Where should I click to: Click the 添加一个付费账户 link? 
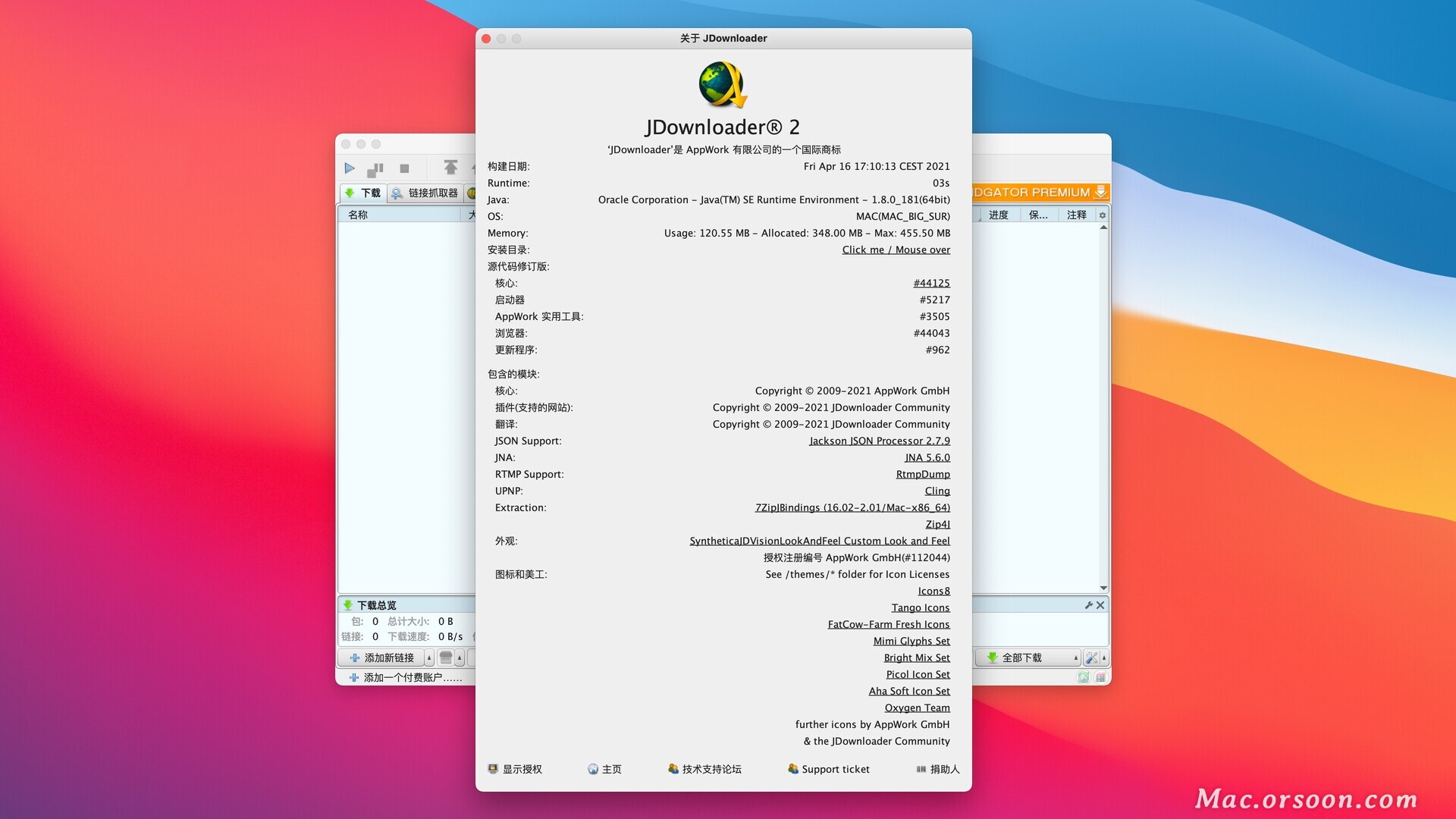(x=406, y=677)
